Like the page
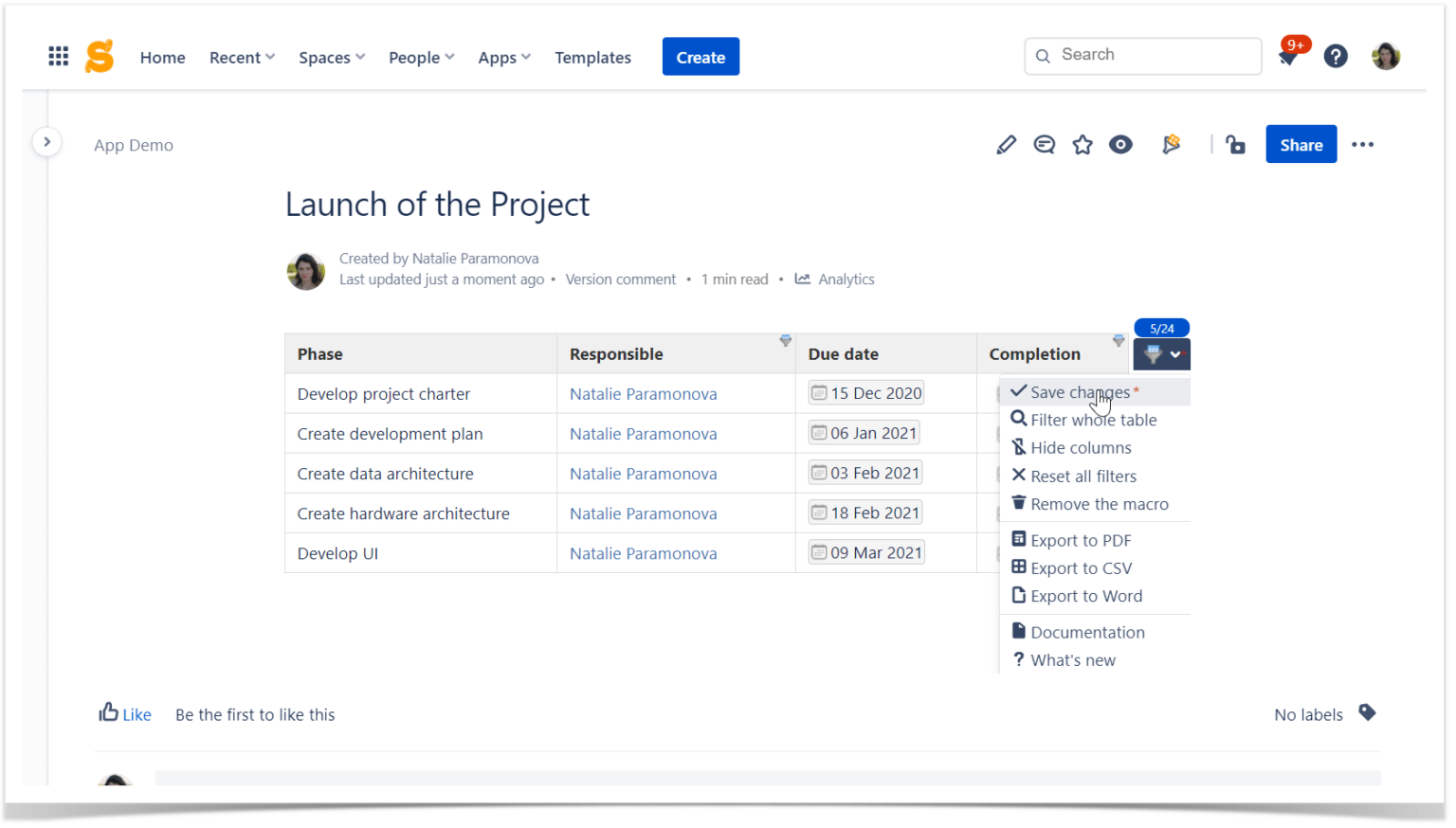 tap(124, 714)
